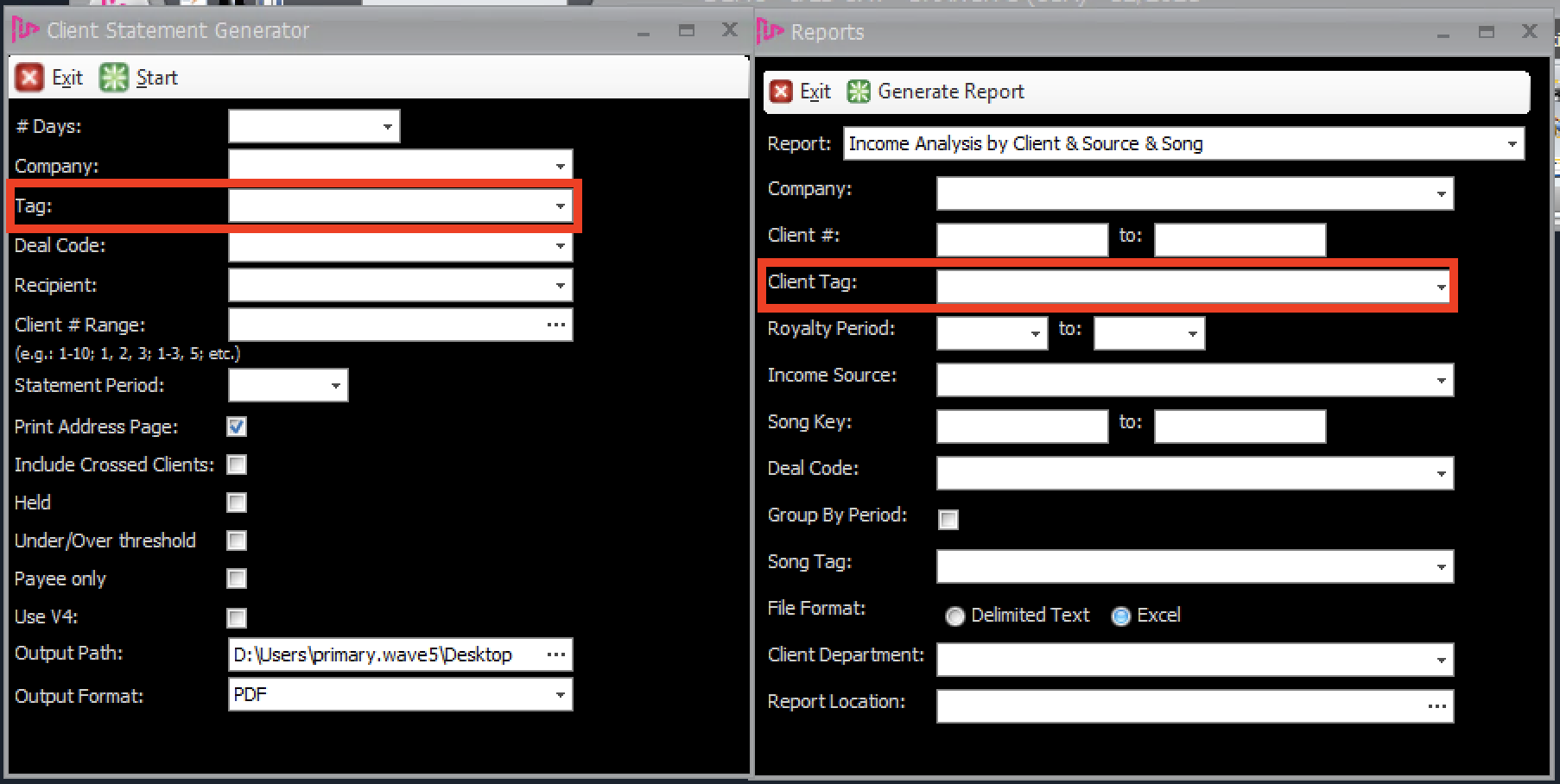Image resolution: width=1560 pixels, height=784 pixels.
Task: Select the Delimited Text file format
Action: tap(954, 616)
